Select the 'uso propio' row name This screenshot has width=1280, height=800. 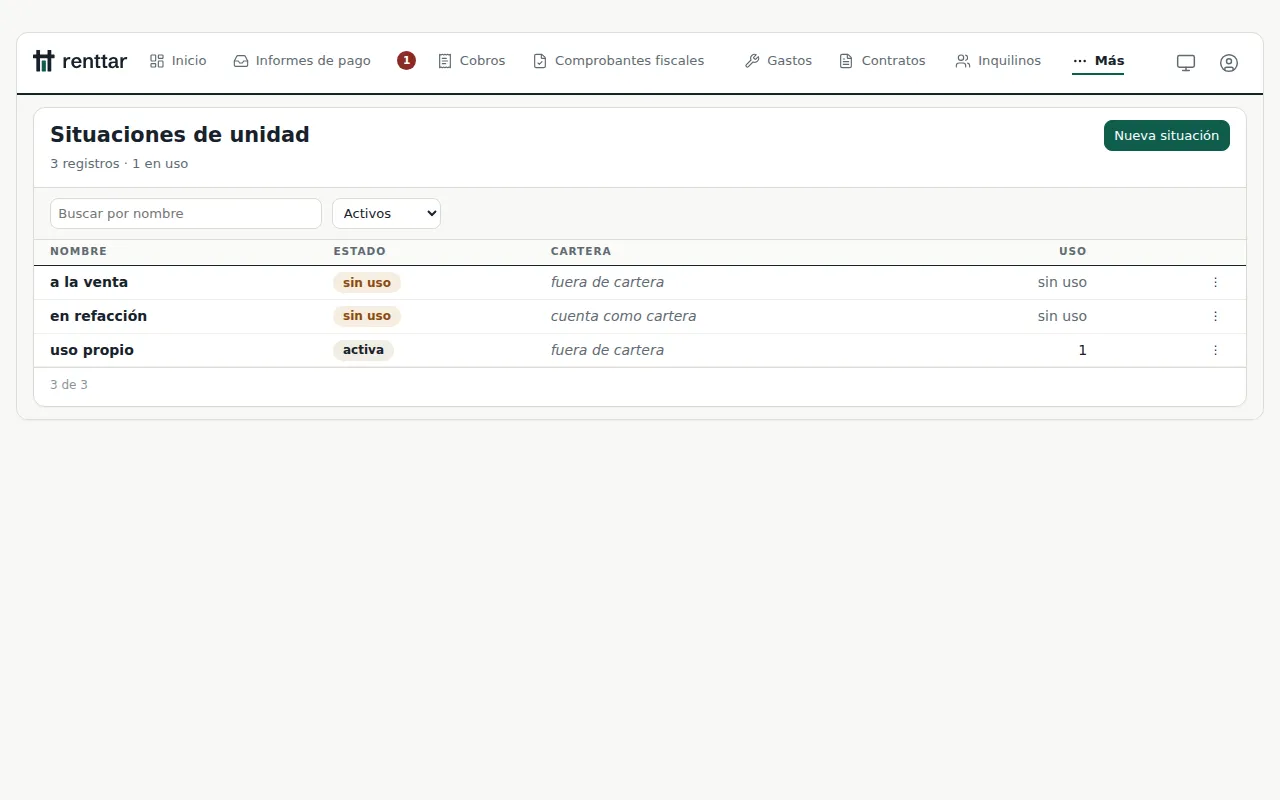click(x=92, y=350)
